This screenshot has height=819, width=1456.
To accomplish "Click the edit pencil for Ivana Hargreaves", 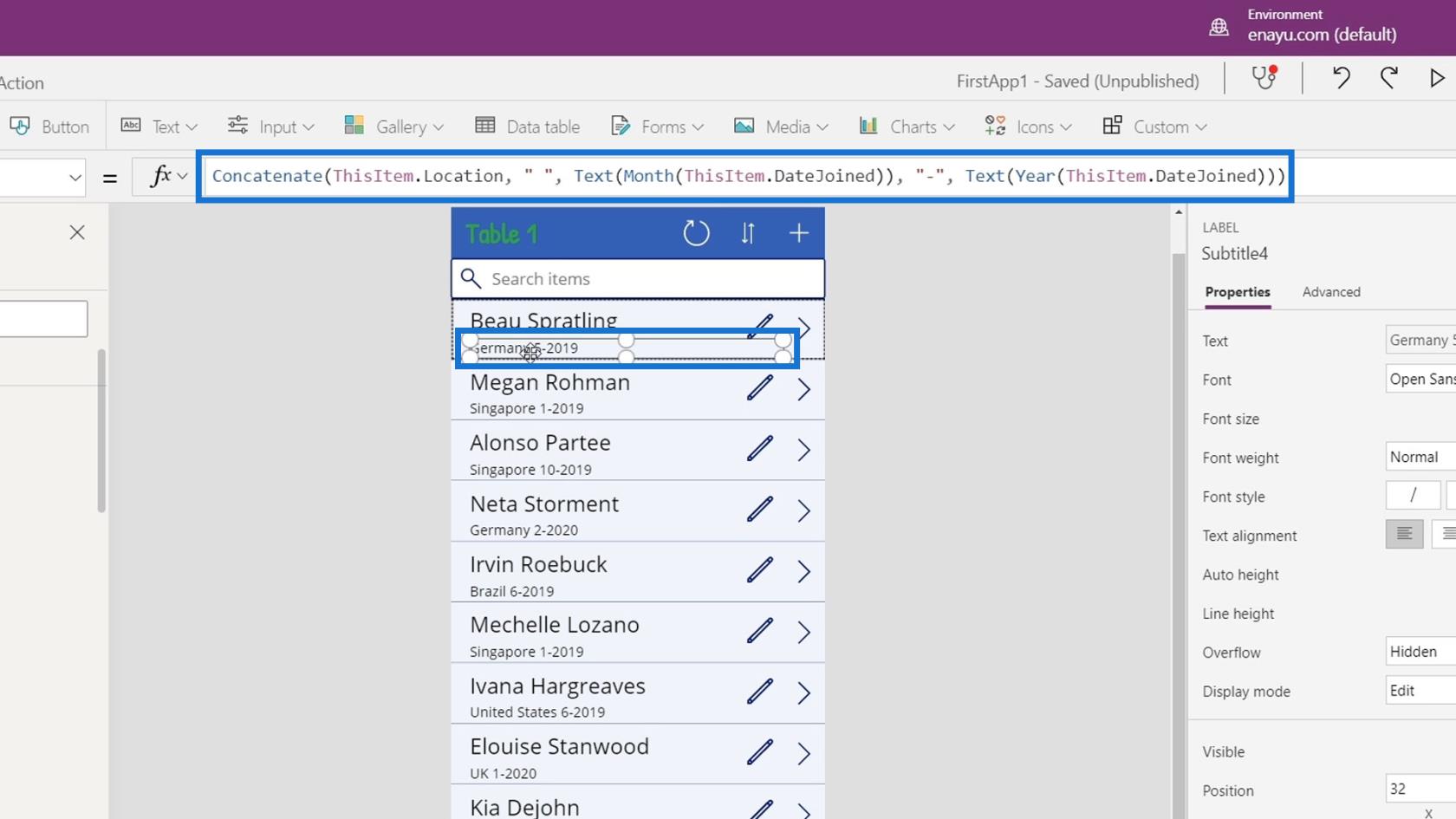I will pyautogui.click(x=760, y=691).
